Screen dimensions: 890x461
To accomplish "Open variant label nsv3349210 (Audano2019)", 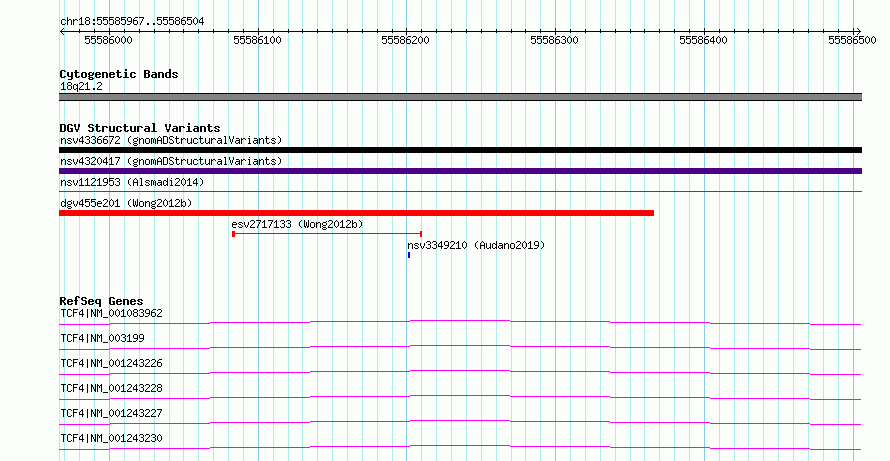I will tap(476, 245).
